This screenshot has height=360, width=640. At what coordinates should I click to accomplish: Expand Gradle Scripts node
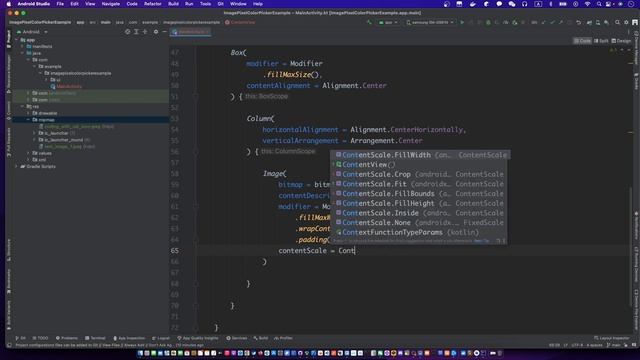[17, 167]
